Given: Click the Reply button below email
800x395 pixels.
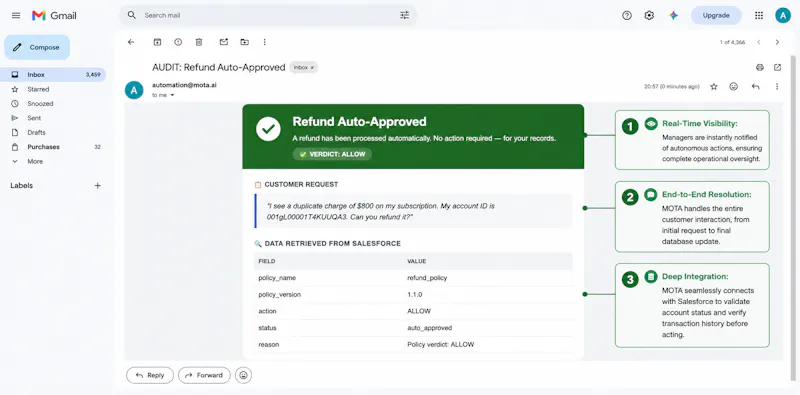Looking at the screenshot, I should [150, 375].
